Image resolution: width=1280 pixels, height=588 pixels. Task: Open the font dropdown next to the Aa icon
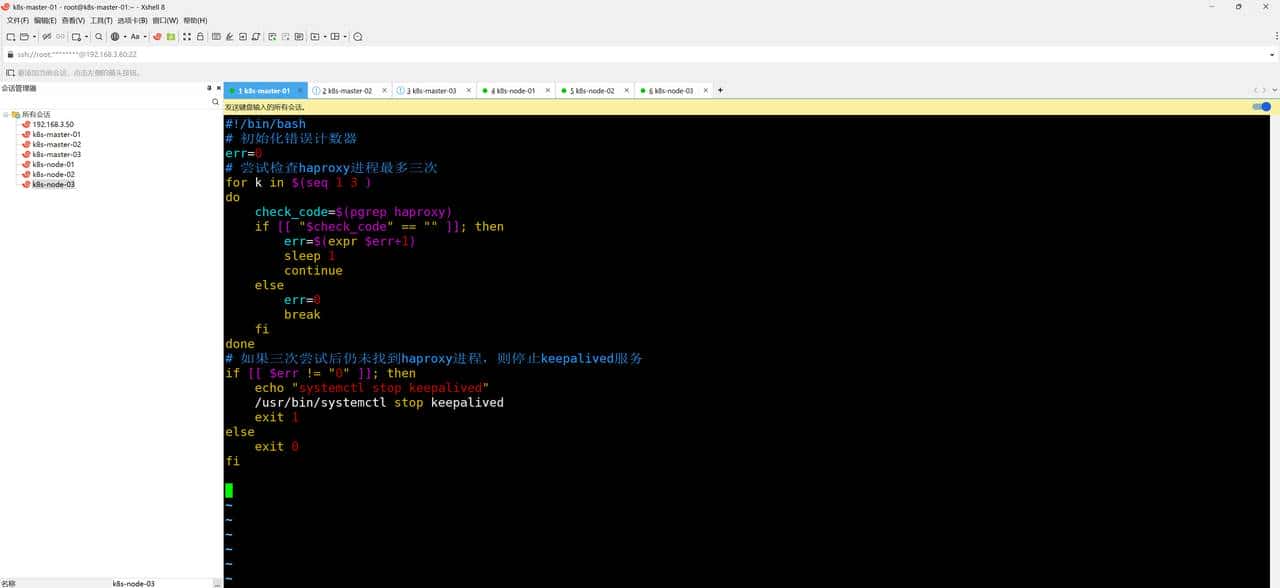[145, 36]
